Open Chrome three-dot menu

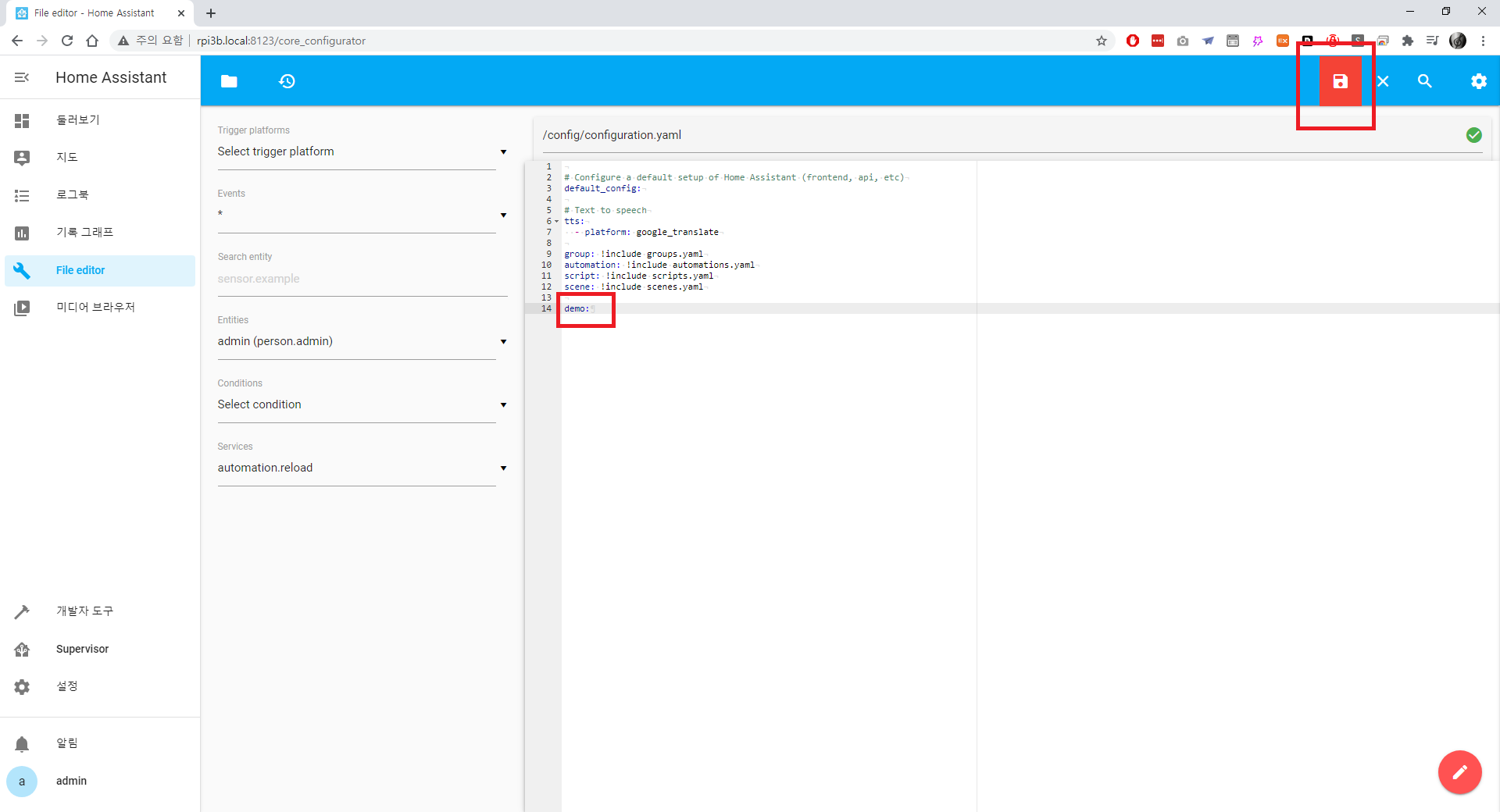[1483, 41]
